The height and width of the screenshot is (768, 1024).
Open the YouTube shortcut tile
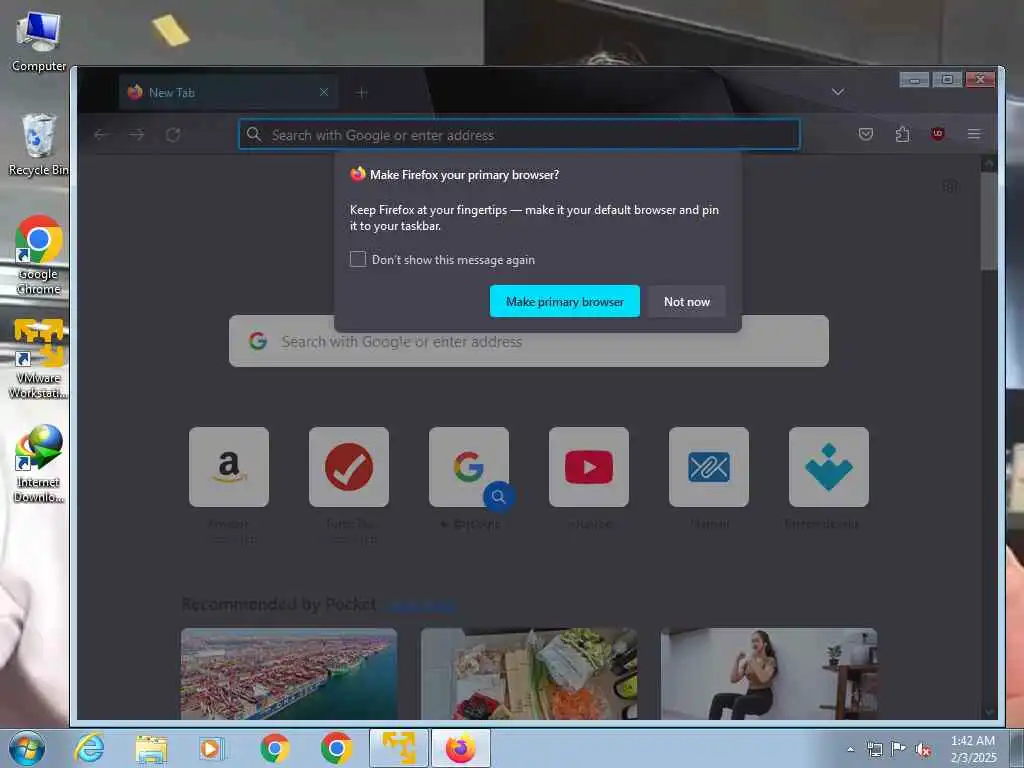589,467
